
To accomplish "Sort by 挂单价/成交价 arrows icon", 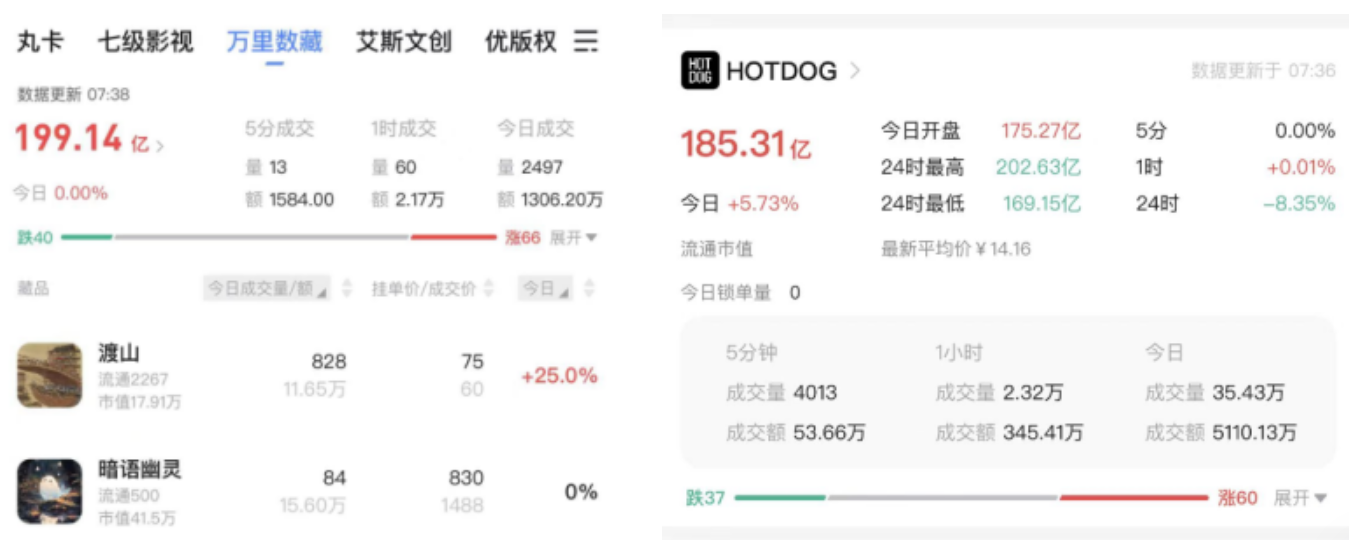I will pos(489,289).
